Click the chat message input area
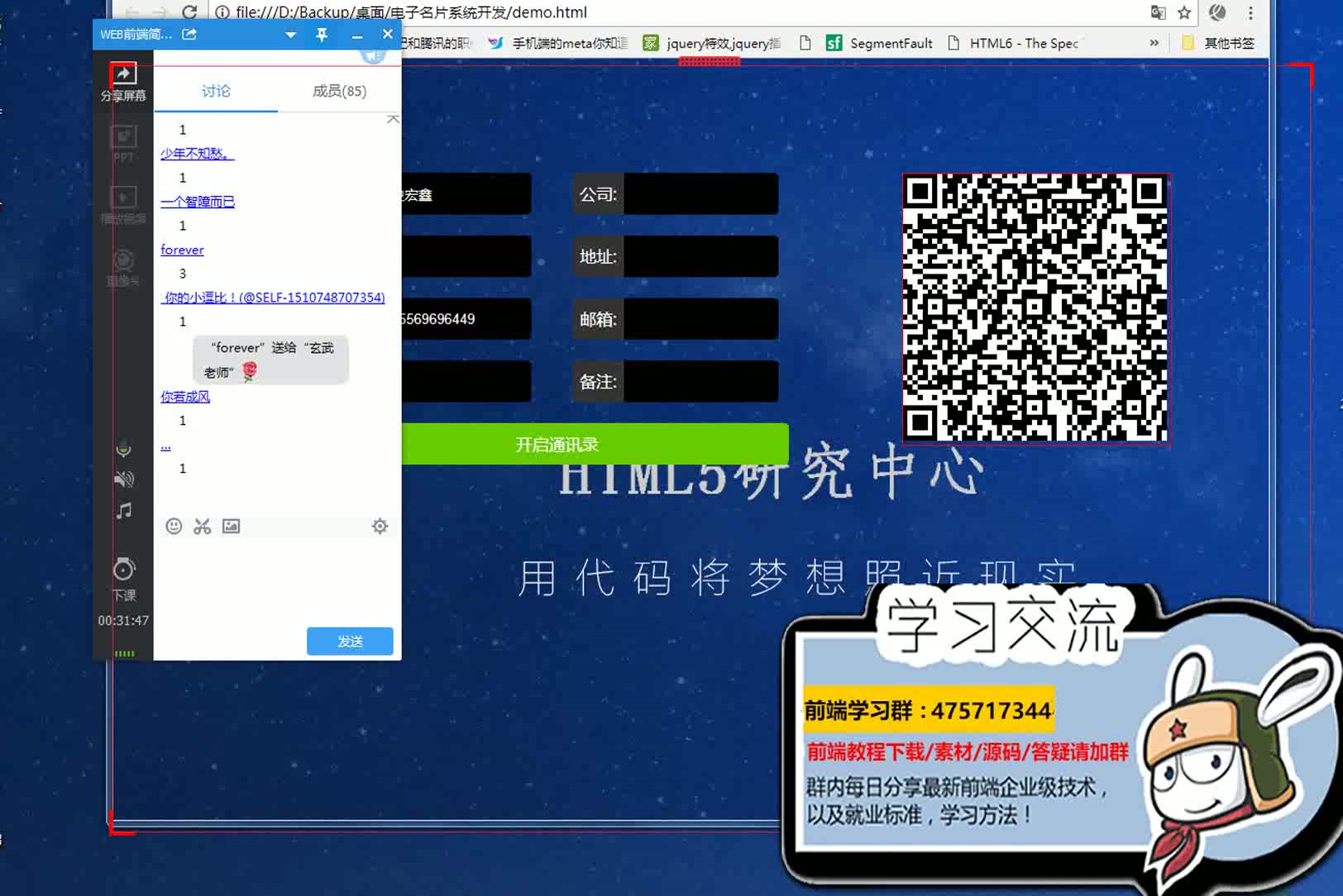Screen dimensions: 1343x896 (277, 579)
